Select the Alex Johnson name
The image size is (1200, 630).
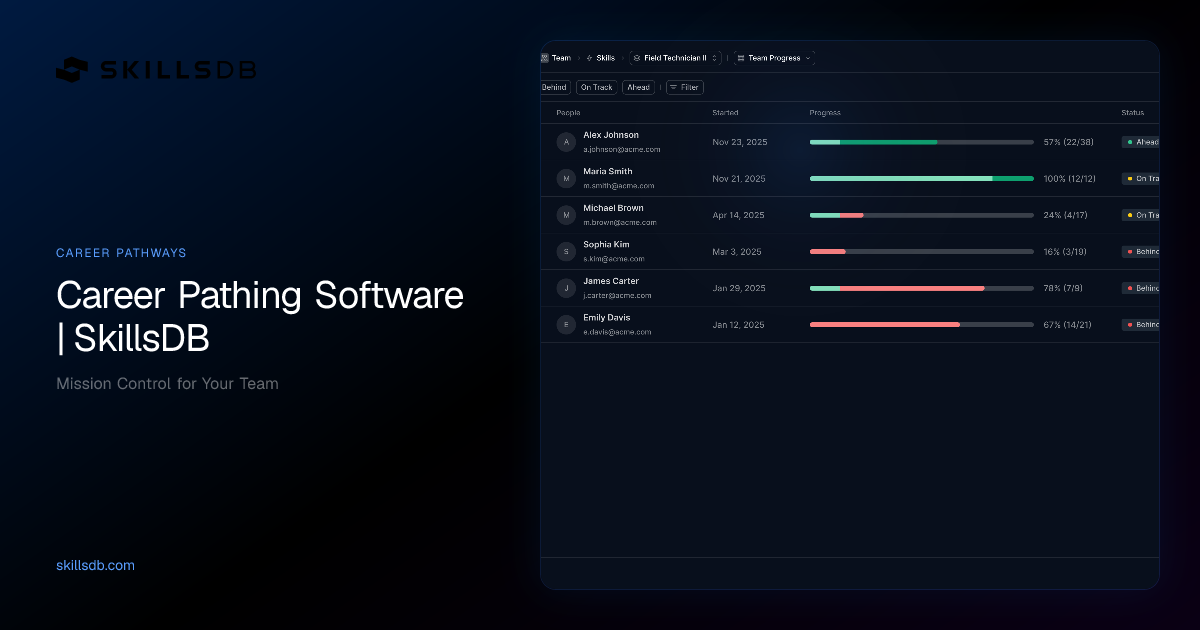click(x=611, y=135)
